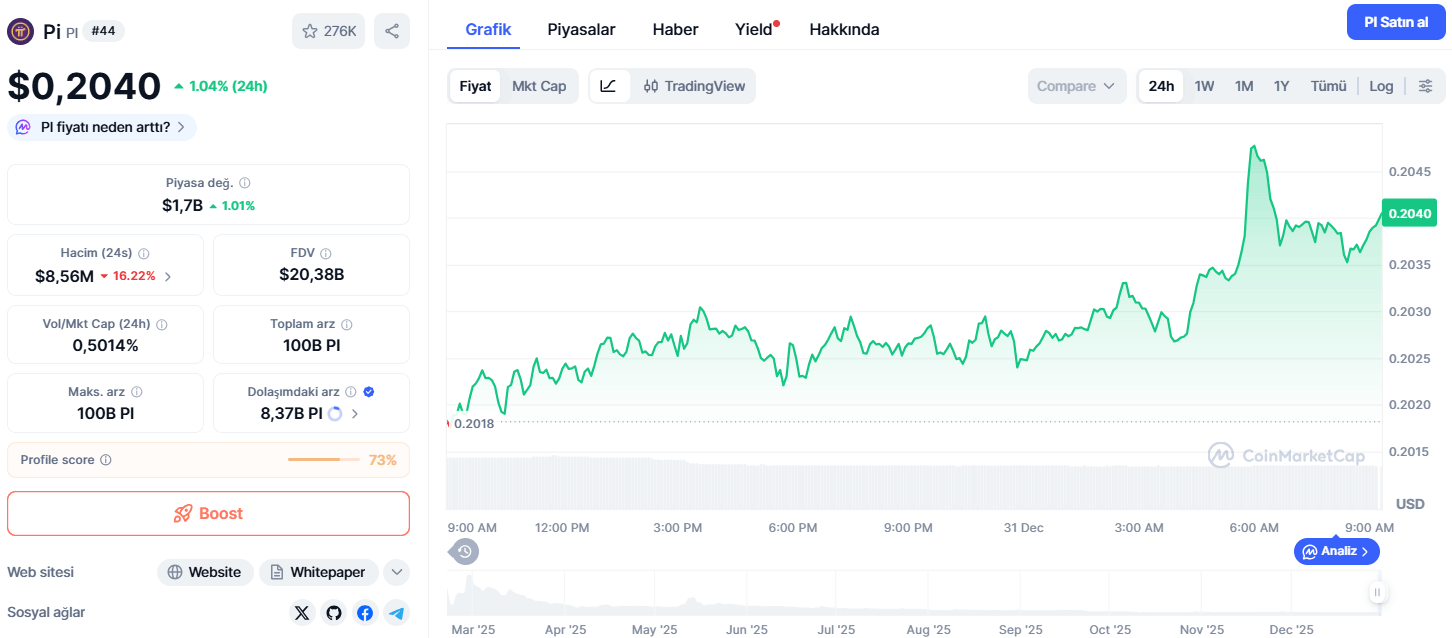This screenshot has height=638, width=1452.
Task: Click the info icon next to Piyasa değ.
Action: [x=245, y=183]
